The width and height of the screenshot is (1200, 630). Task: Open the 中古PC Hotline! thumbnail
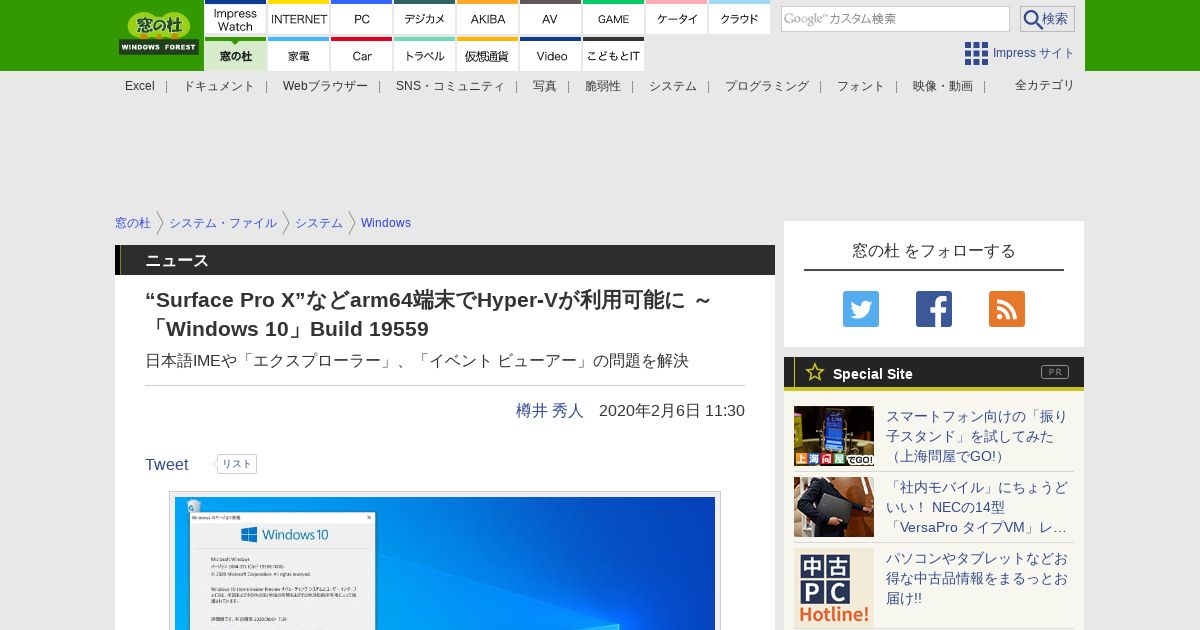pos(834,587)
